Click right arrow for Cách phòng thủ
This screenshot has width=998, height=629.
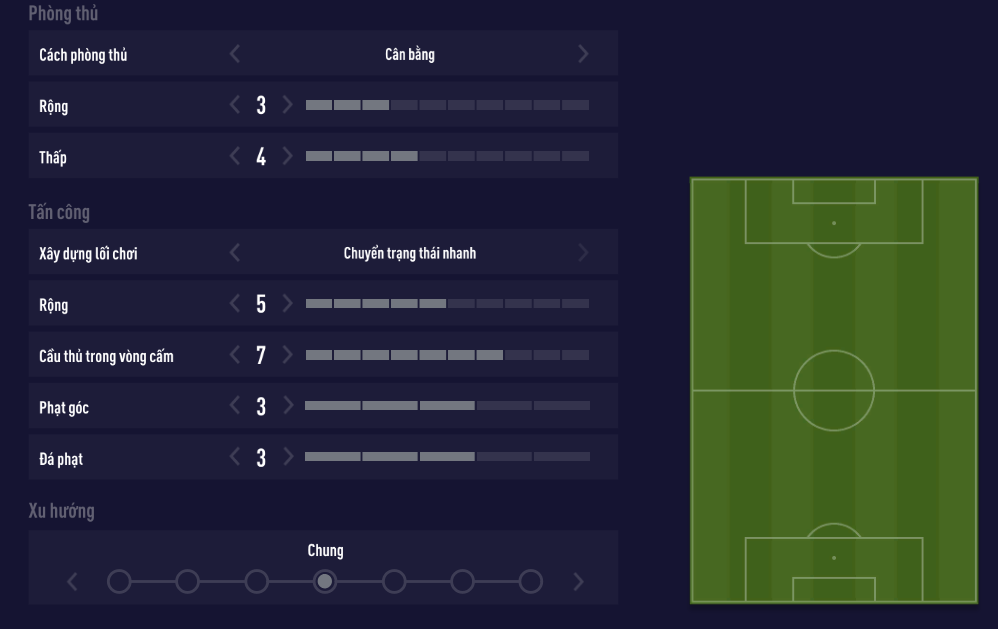(x=584, y=54)
